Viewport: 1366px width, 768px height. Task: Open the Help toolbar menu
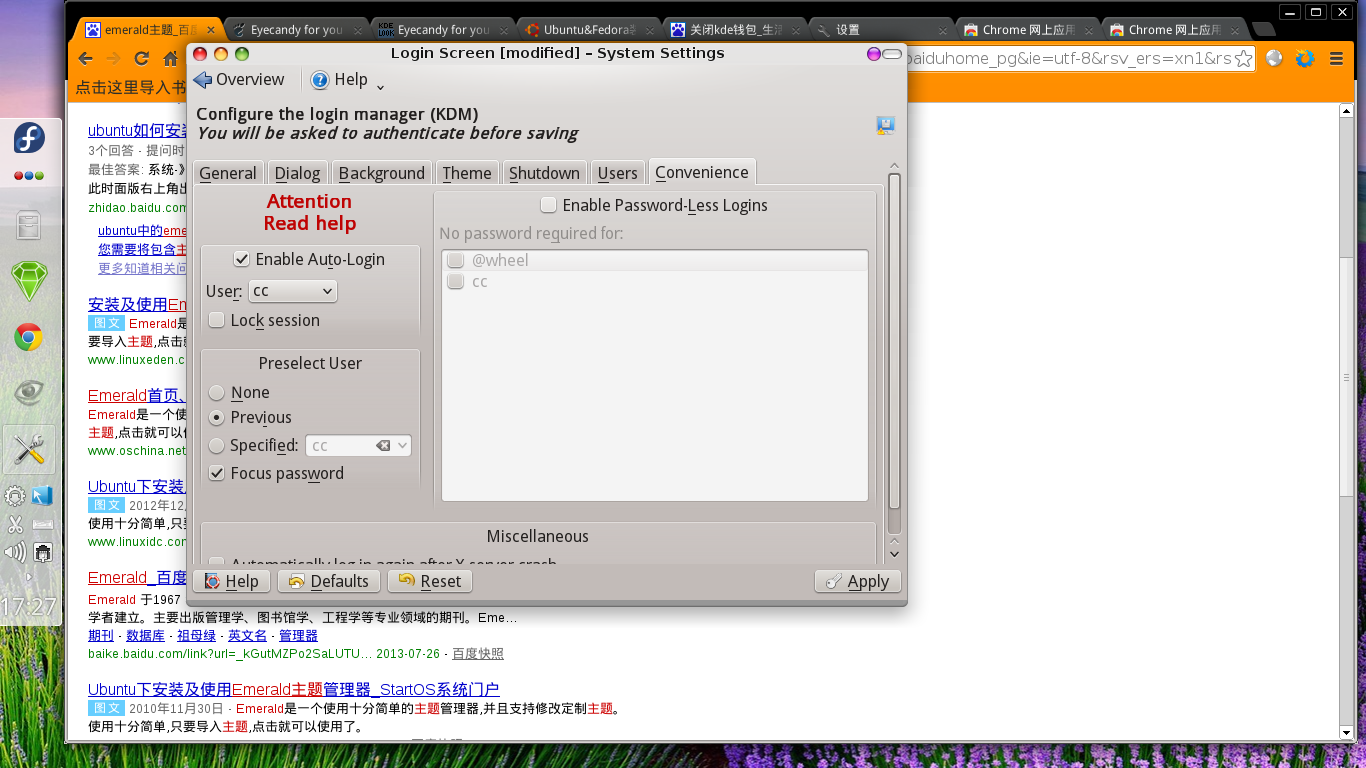[x=340, y=80]
